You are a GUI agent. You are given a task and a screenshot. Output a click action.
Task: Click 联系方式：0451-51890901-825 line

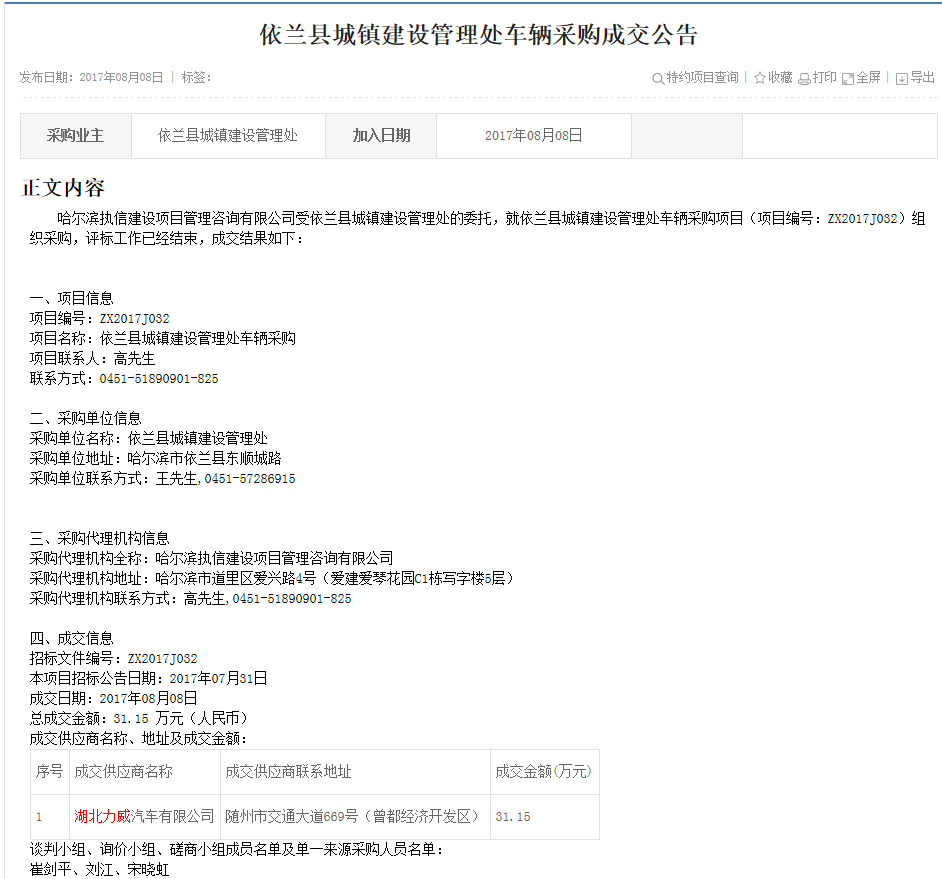click(x=124, y=379)
